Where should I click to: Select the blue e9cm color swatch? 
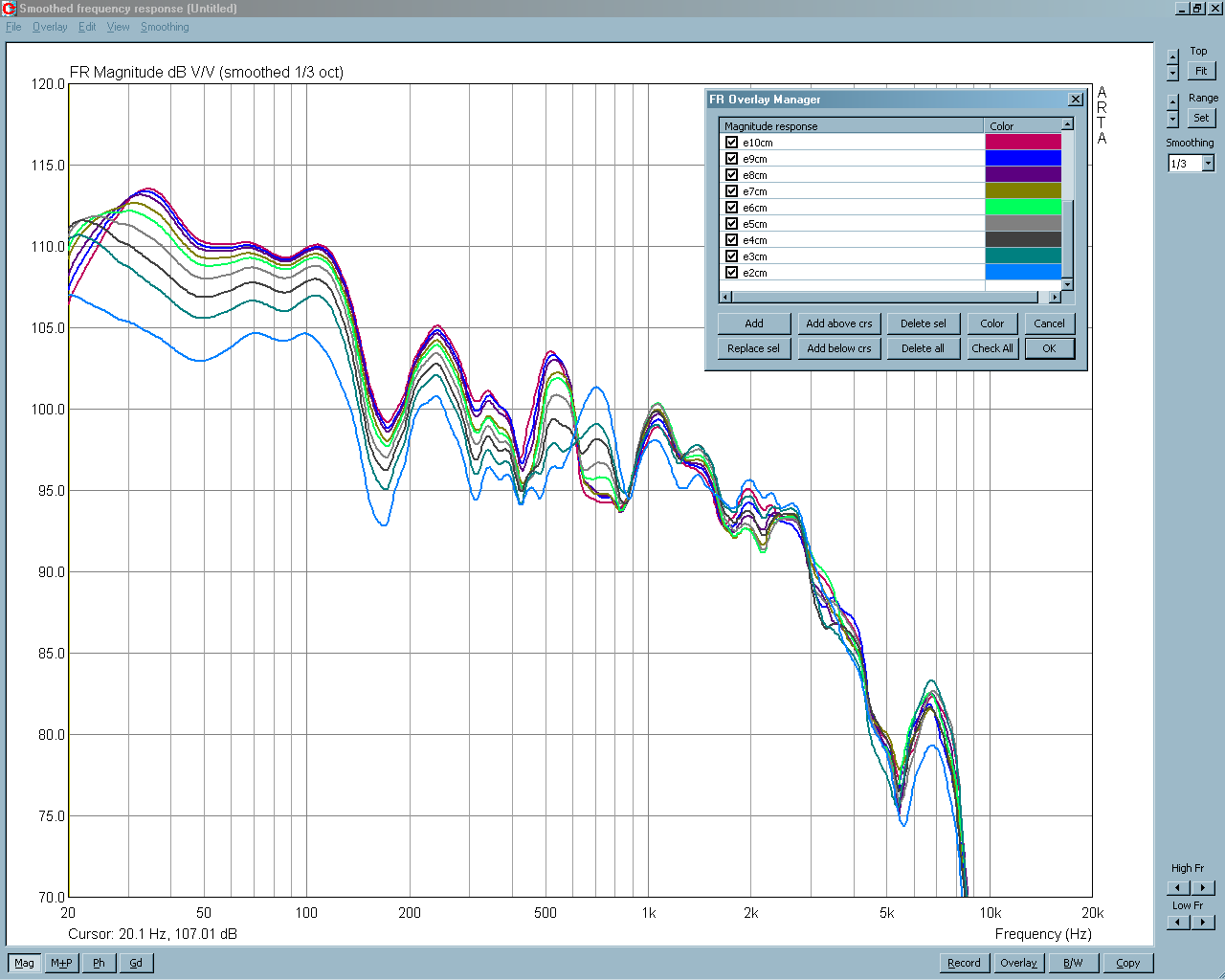[1023, 159]
